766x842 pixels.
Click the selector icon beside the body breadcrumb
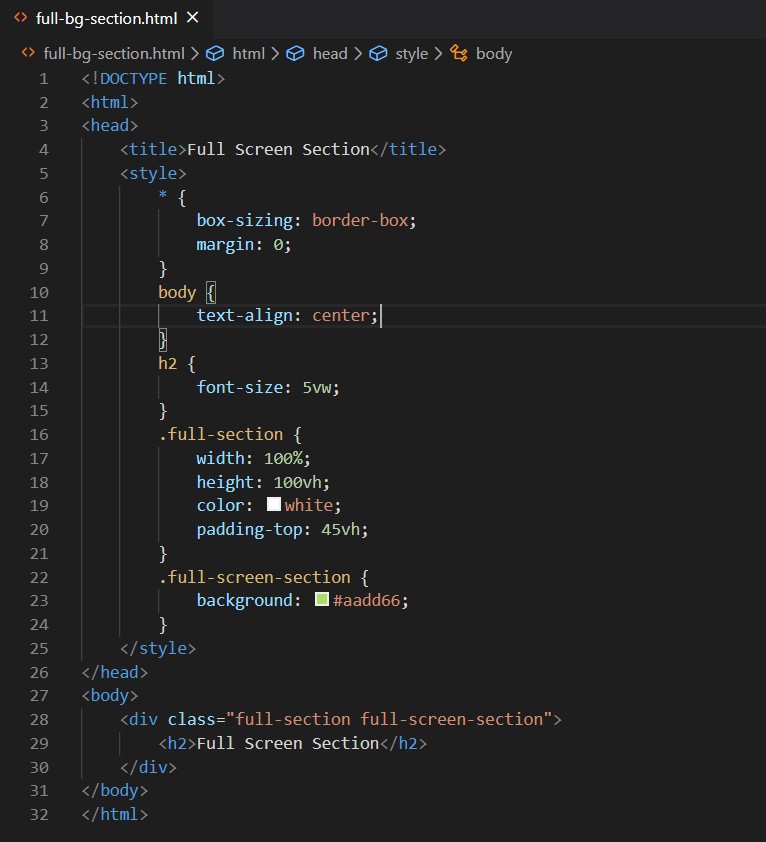458,53
